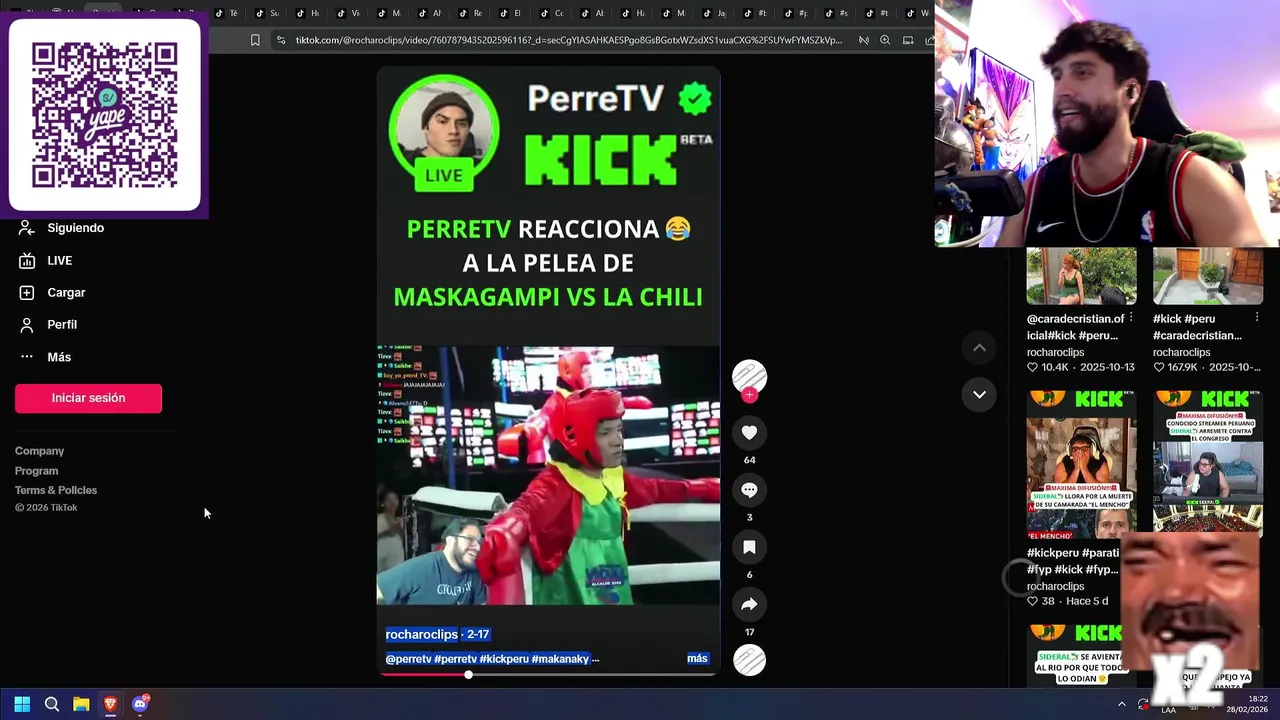Viewport: 1280px width, 720px height.
Task: Go to previous video with up arrow
Action: pyautogui.click(x=979, y=348)
